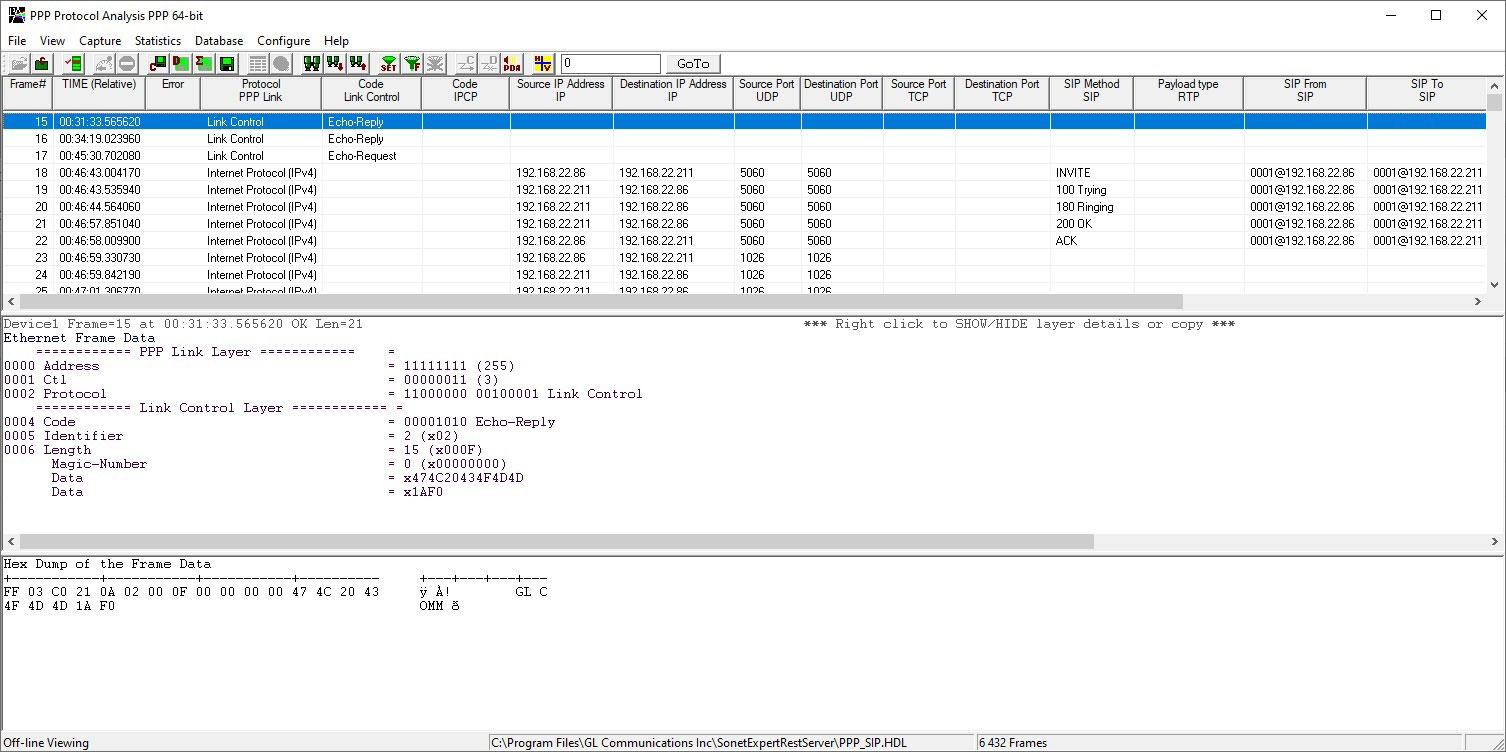This screenshot has width=1506, height=752.
Task: Open the Statistics menu
Action: pos(158,41)
